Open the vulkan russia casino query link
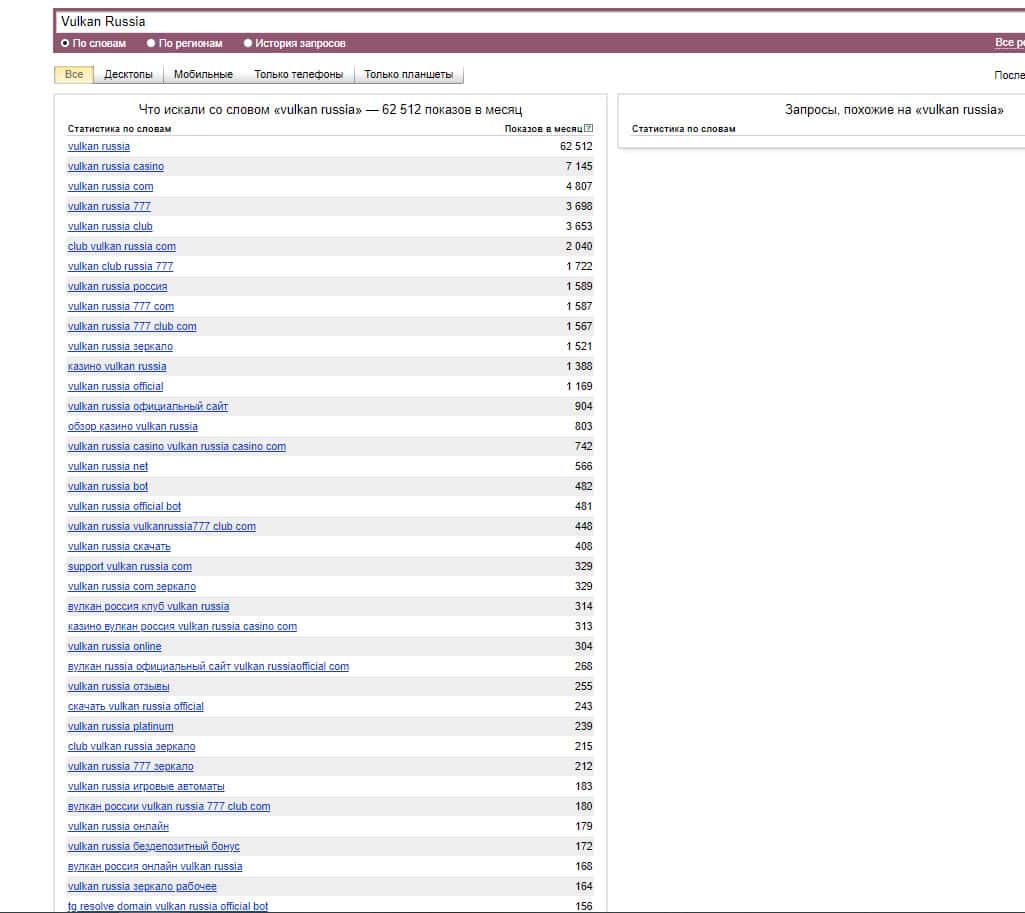 pos(116,166)
